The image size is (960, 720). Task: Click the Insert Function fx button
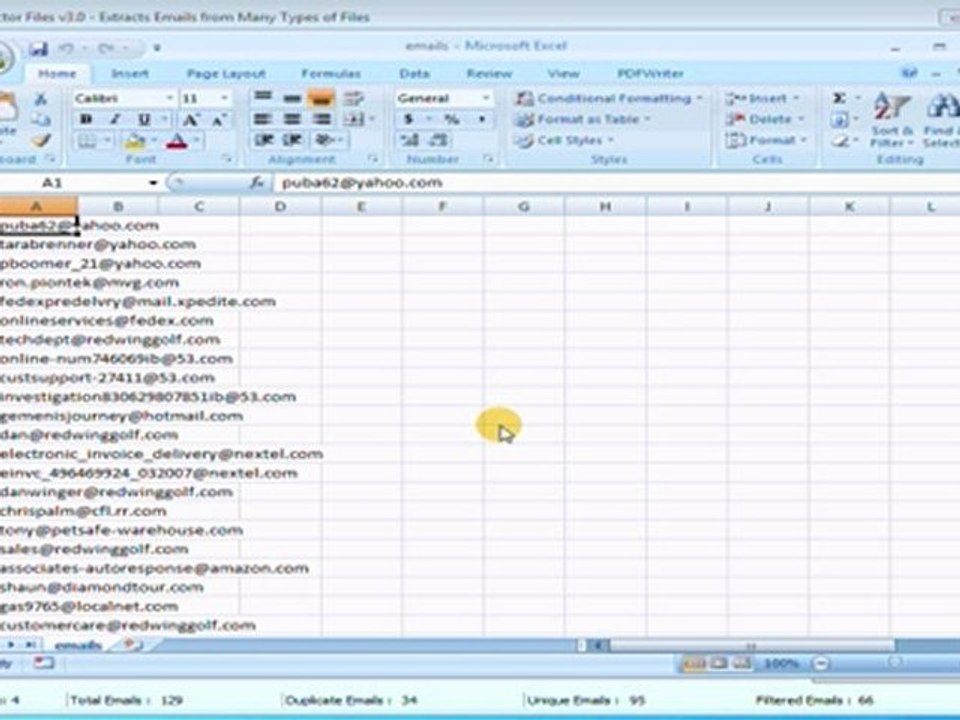tap(257, 182)
